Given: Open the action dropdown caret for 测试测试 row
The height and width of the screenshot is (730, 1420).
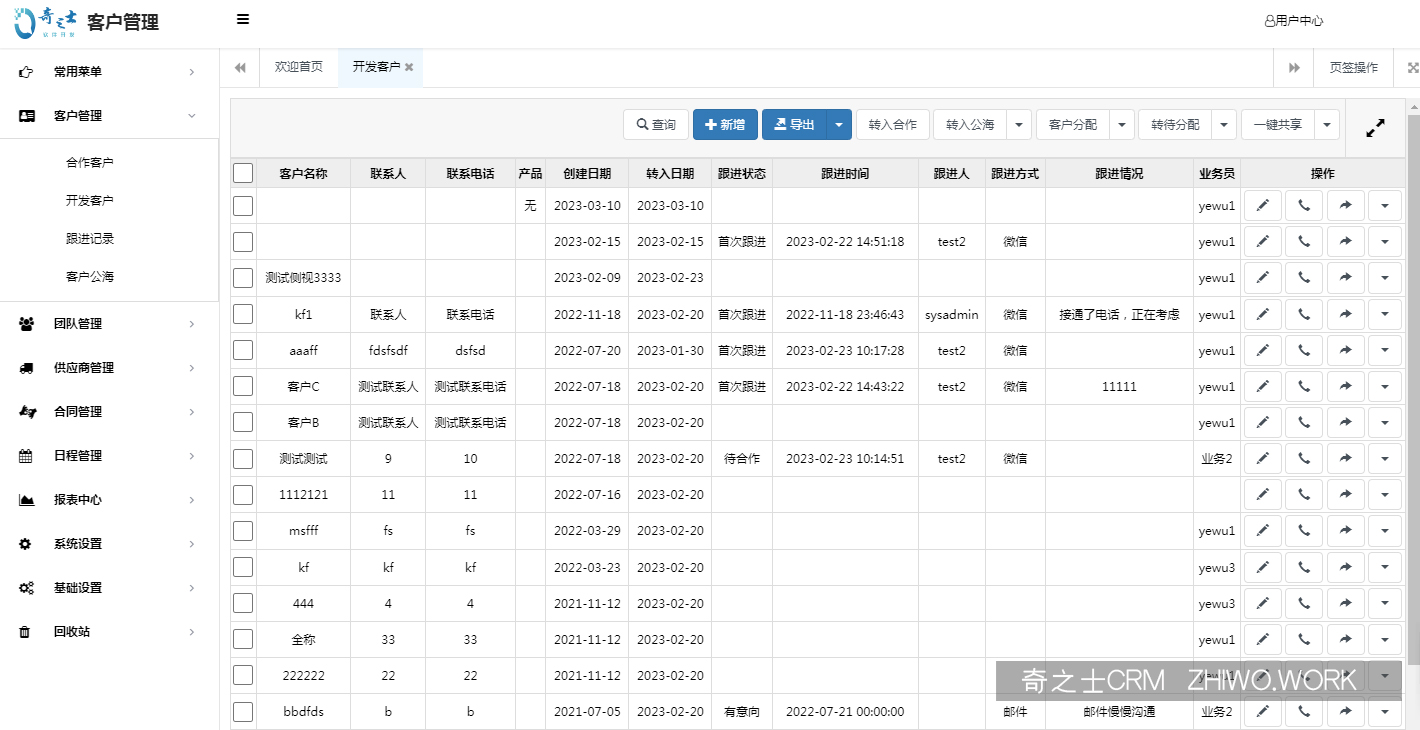Looking at the screenshot, I should 1385,458.
